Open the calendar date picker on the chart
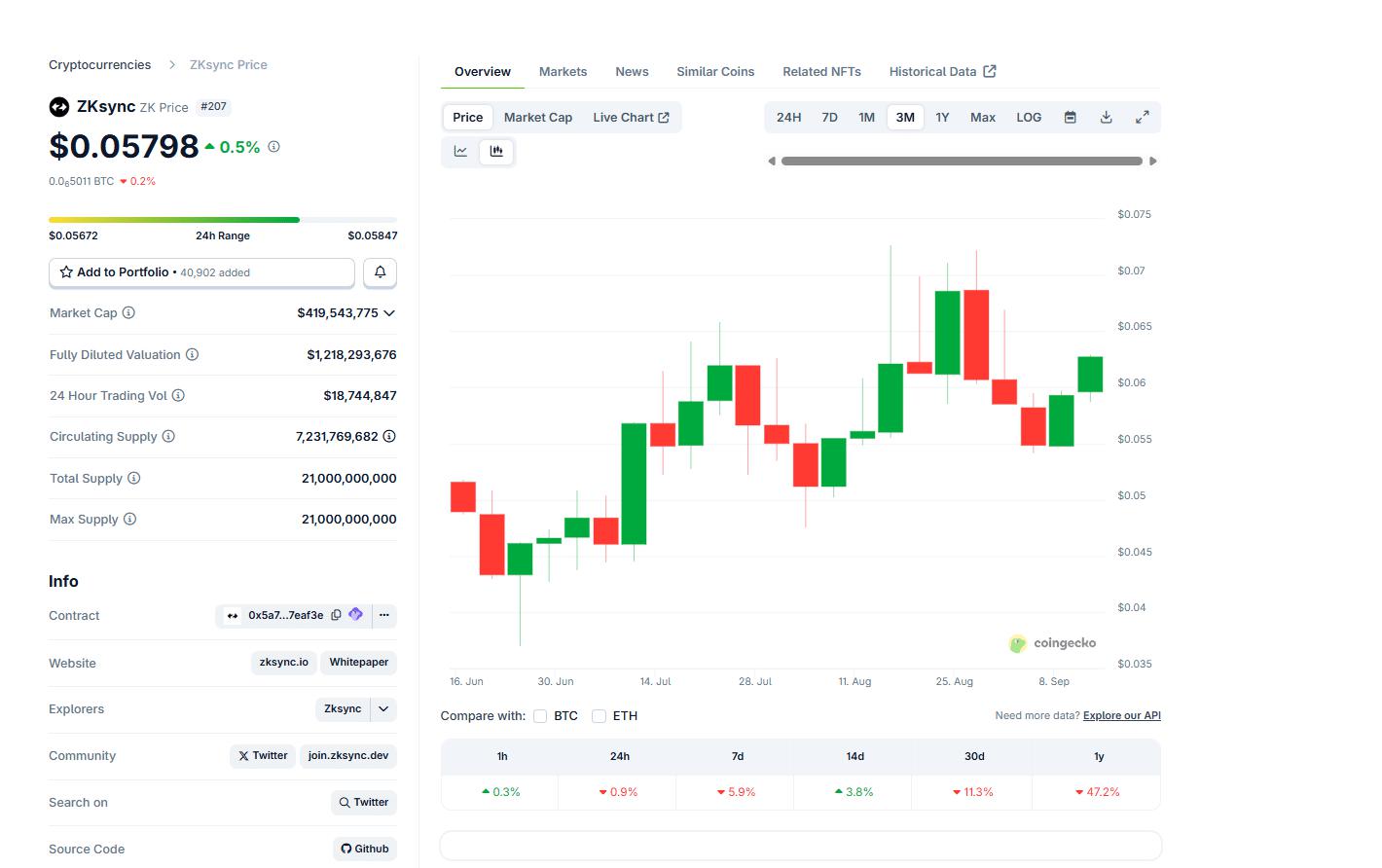This screenshot has height=868, width=1382. 1070,116
